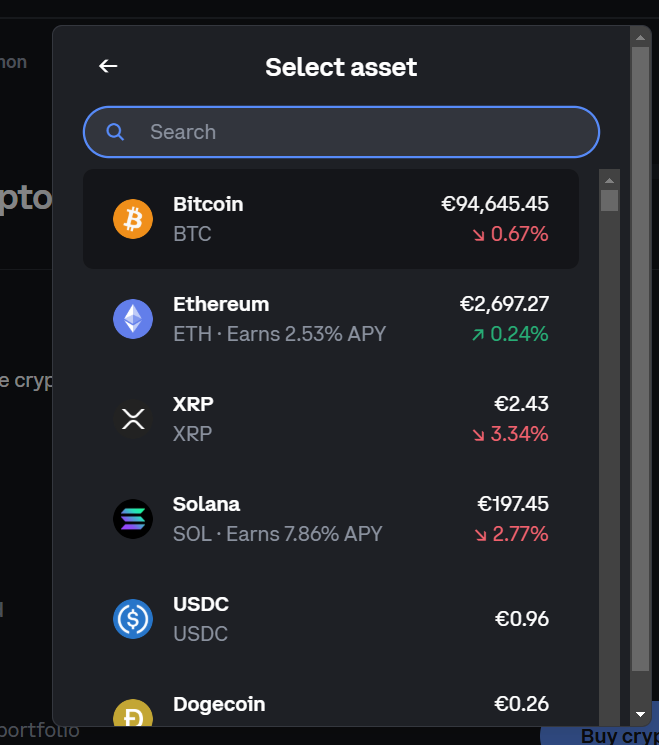Screen dimensions: 659x745
Task: Click outer dialog scrollbar up arrow
Action: coord(641,39)
